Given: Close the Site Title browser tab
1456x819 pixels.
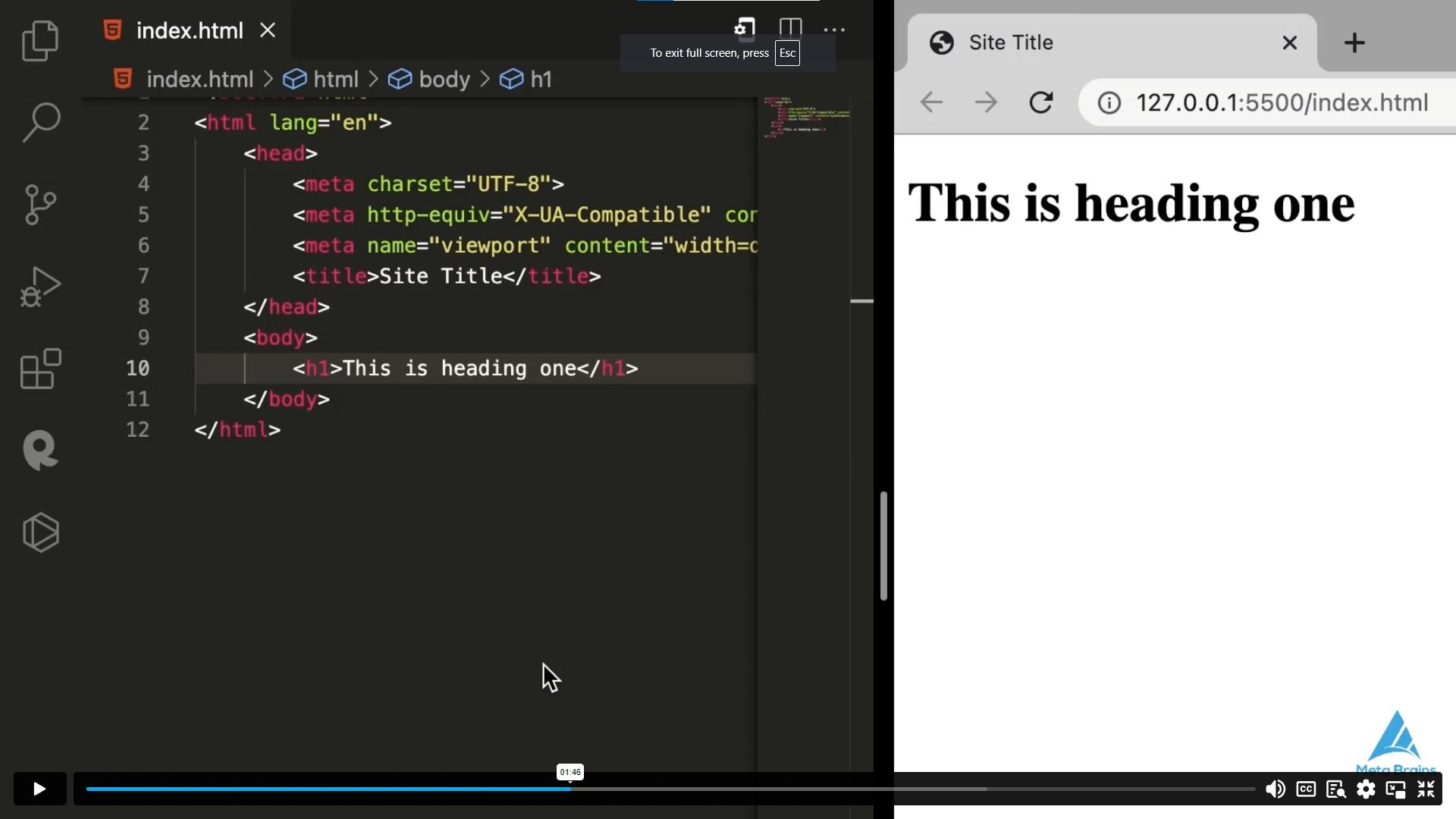Looking at the screenshot, I should pyautogui.click(x=1289, y=42).
